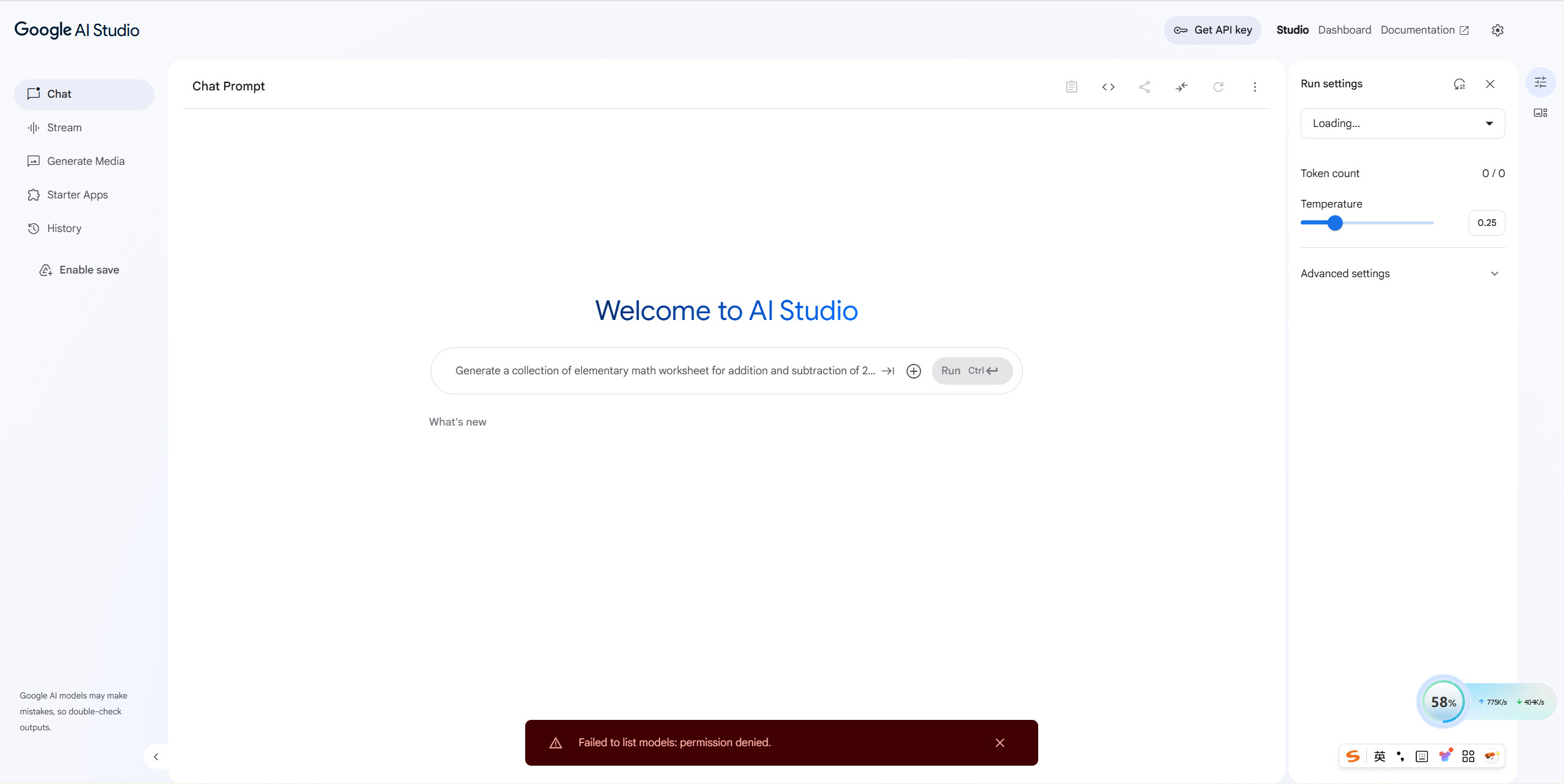
Task: Expand Advanced settings
Action: tap(1402, 274)
